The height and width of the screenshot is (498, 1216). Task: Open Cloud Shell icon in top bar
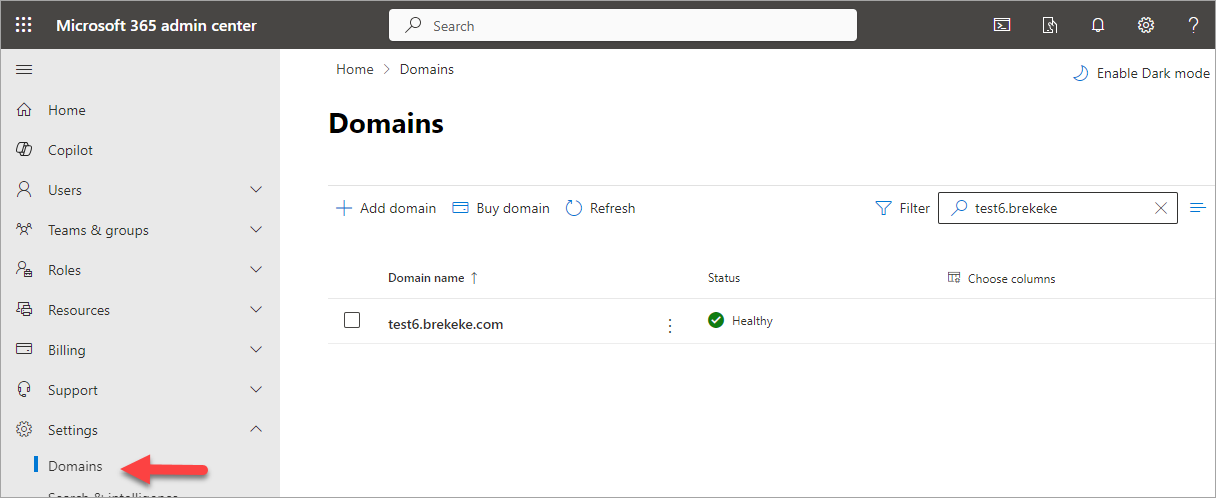click(1001, 25)
